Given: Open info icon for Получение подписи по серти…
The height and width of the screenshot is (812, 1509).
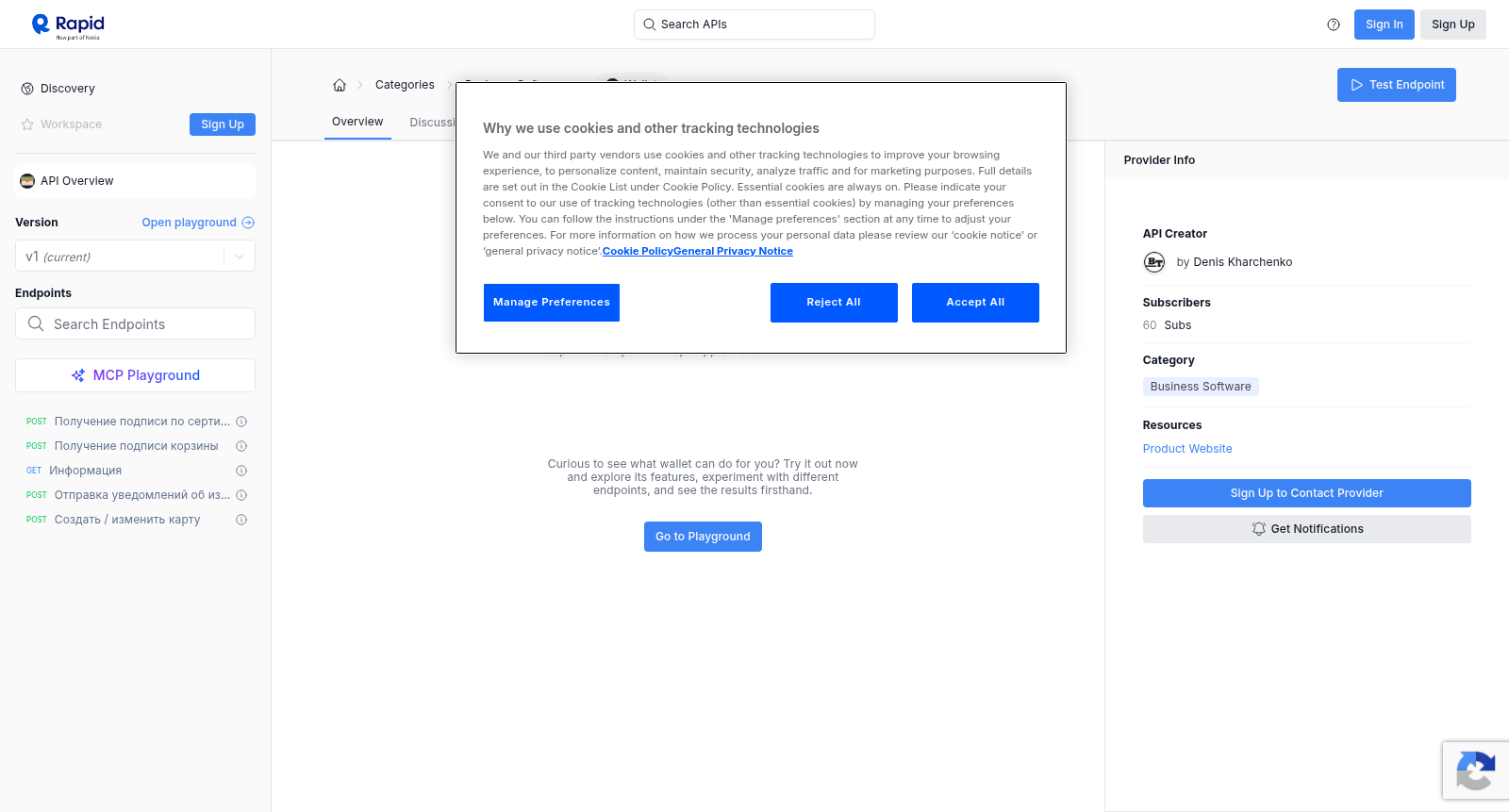Looking at the screenshot, I should (x=241, y=422).
